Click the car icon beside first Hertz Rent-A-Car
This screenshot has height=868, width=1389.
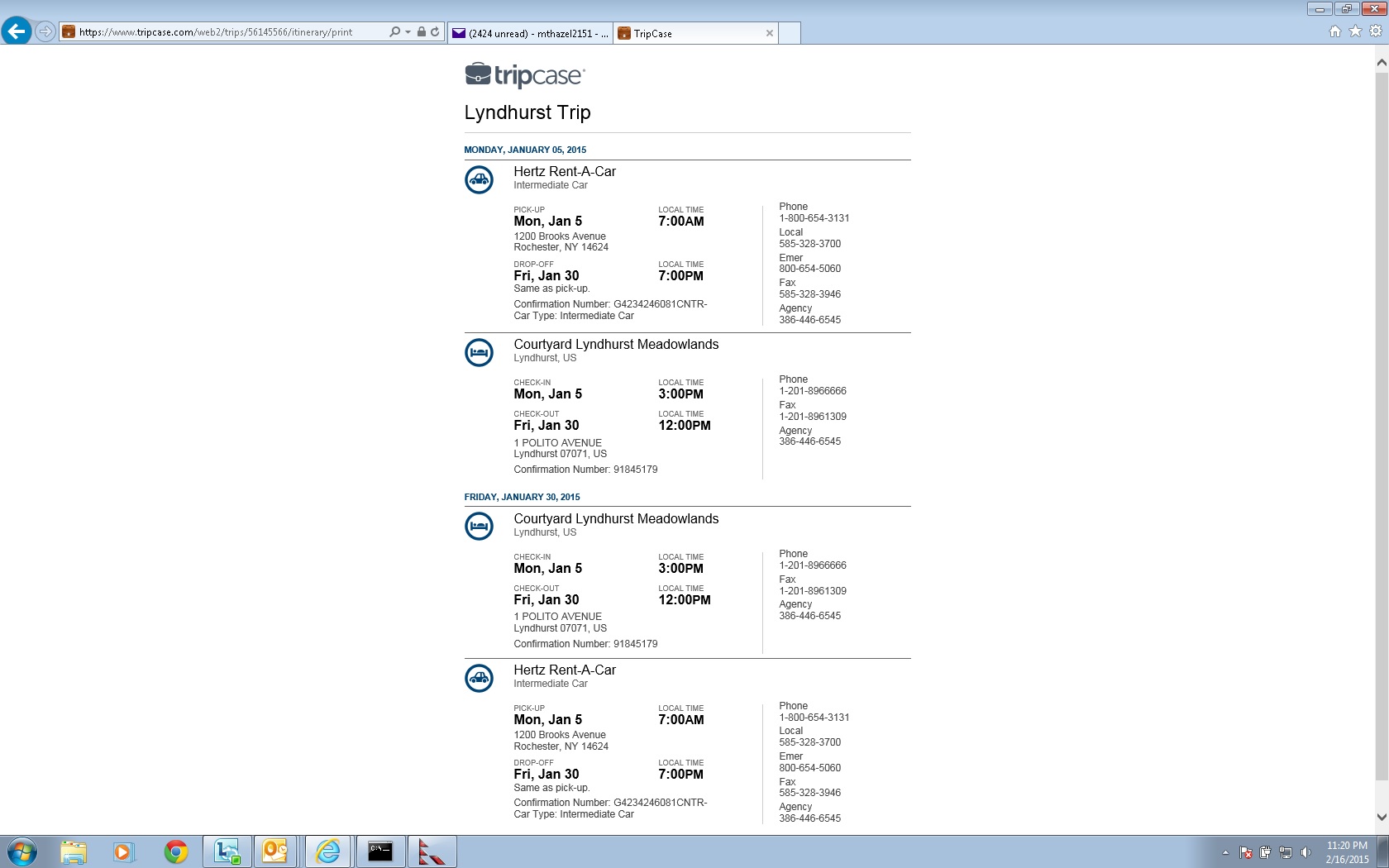click(x=479, y=179)
